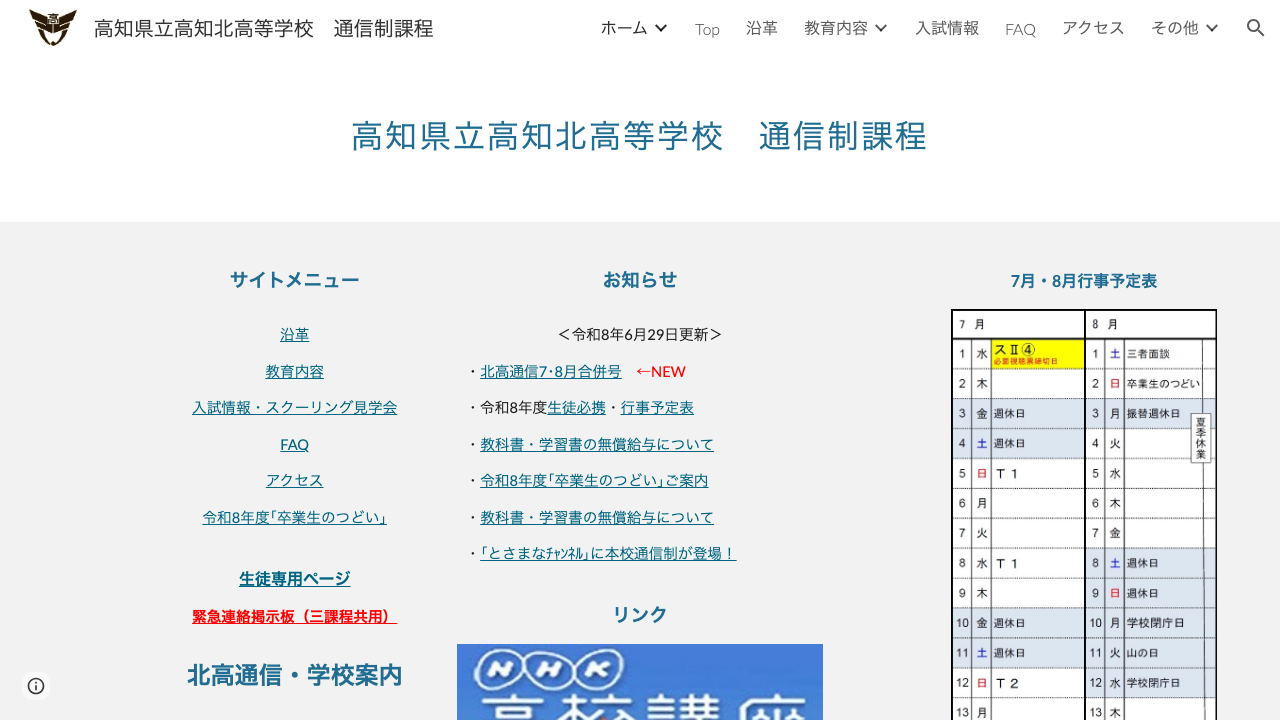Screen dimensions: 1280x720
Task: Select 教育内容 in the top navigation
Action: coord(836,28)
